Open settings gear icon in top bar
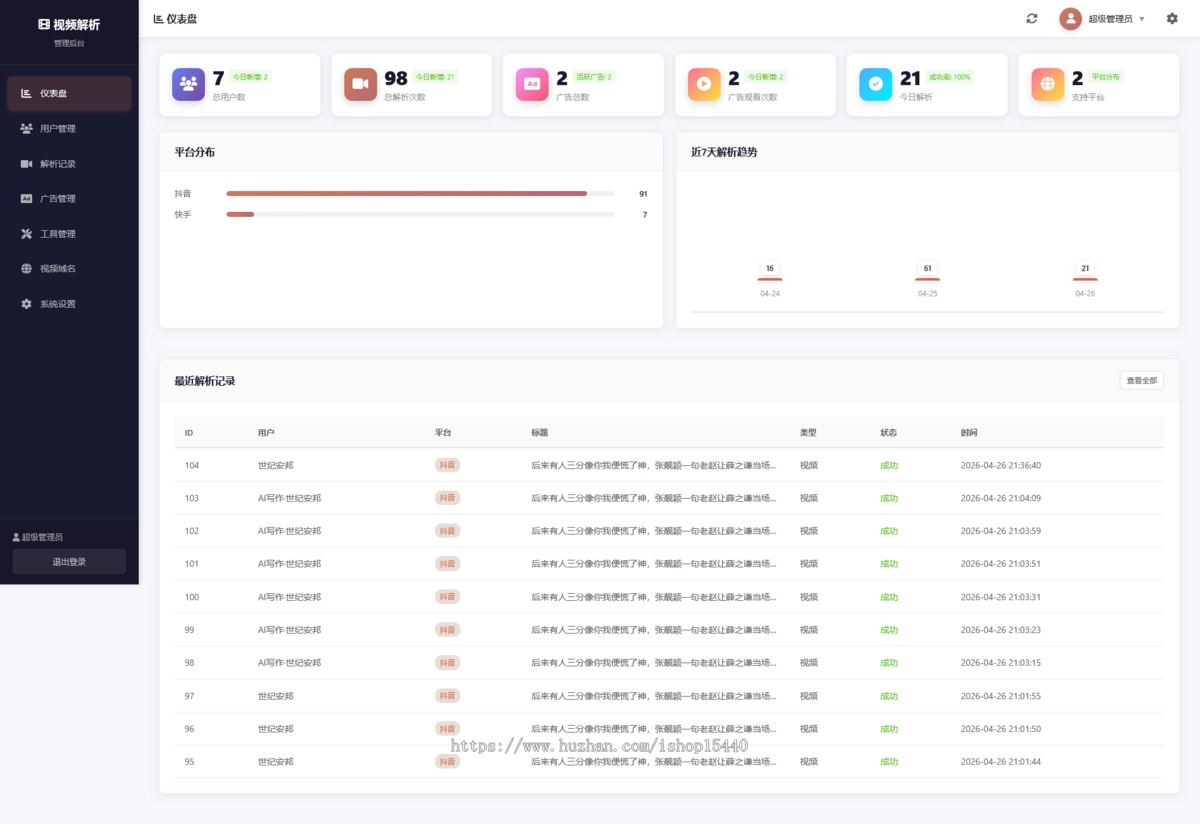The width and height of the screenshot is (1200, 824). coord(1172,18)
